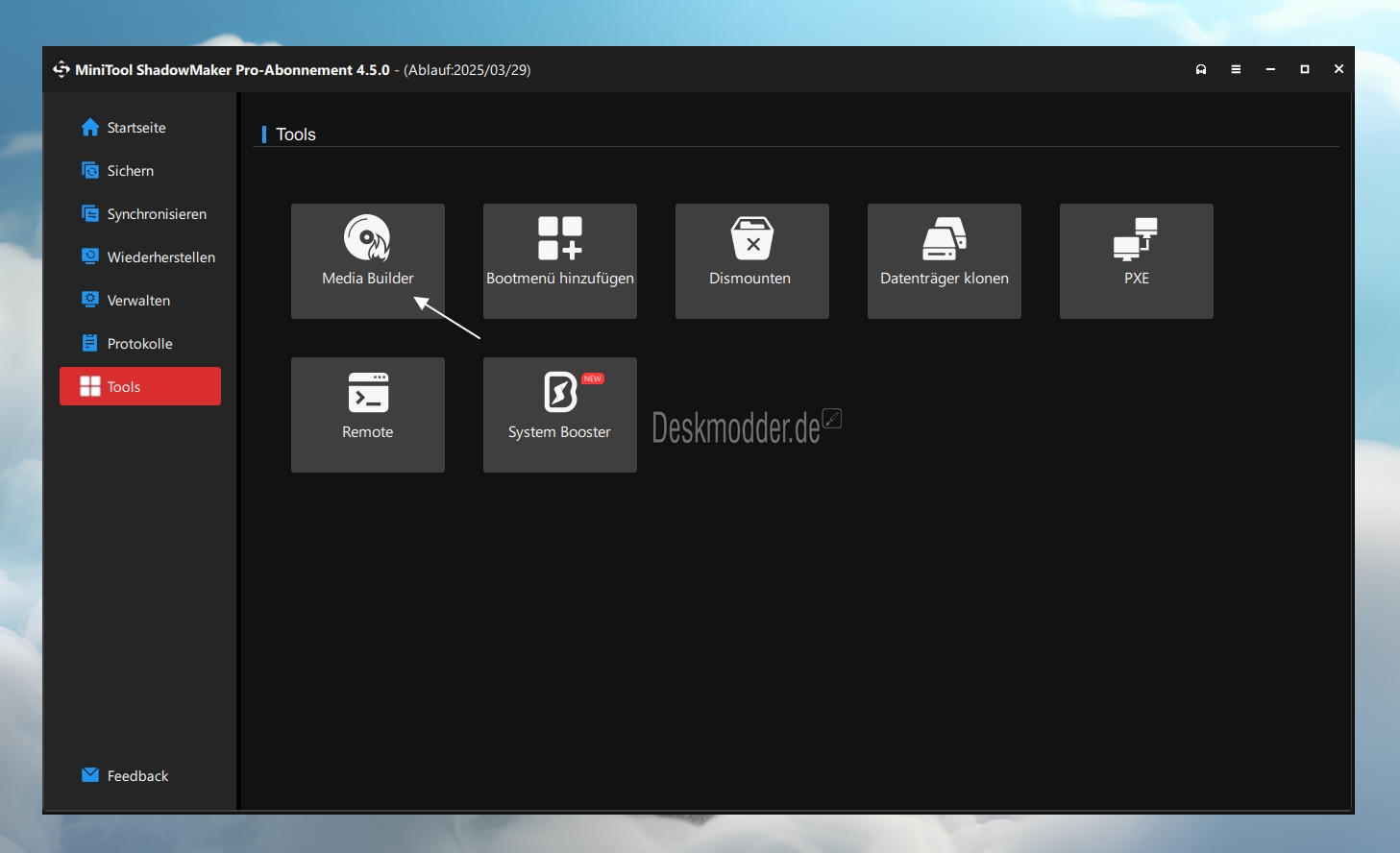This screenshot has width=1400, height=853.
Task: Open the Sichern page
Action: click(x=140, y=170)
